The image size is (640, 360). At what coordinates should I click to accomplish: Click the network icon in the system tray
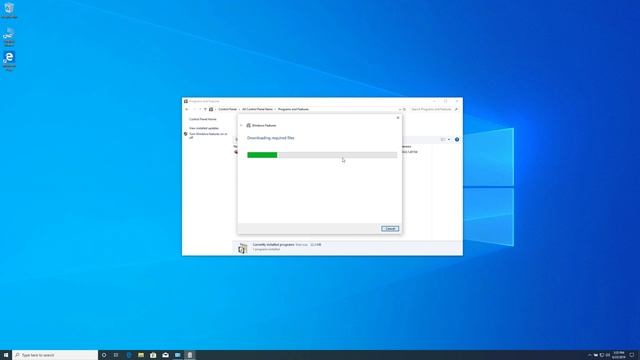pyautogui.click(x=602, y=355)
